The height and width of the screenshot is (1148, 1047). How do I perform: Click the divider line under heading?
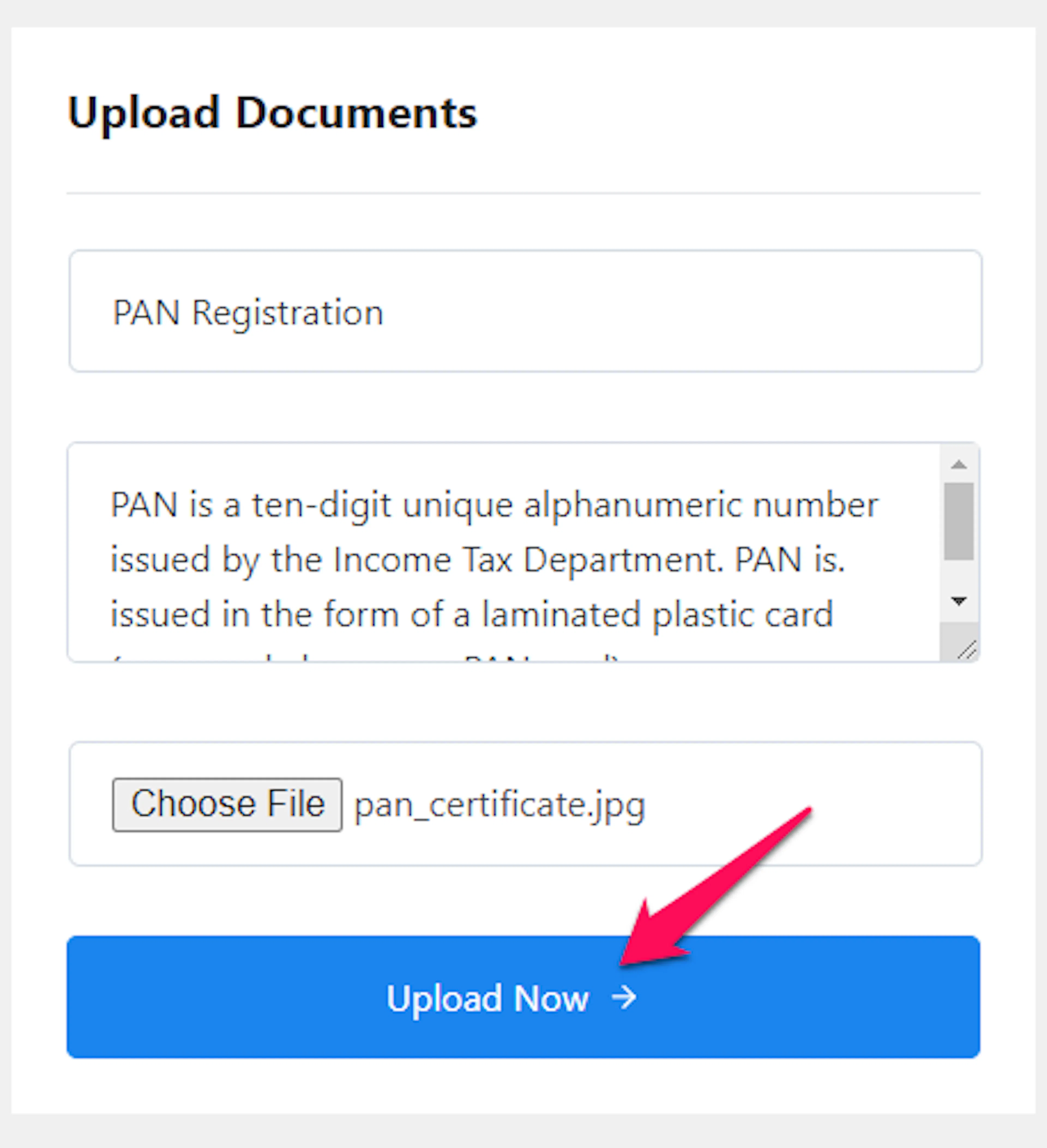(523, 193)
